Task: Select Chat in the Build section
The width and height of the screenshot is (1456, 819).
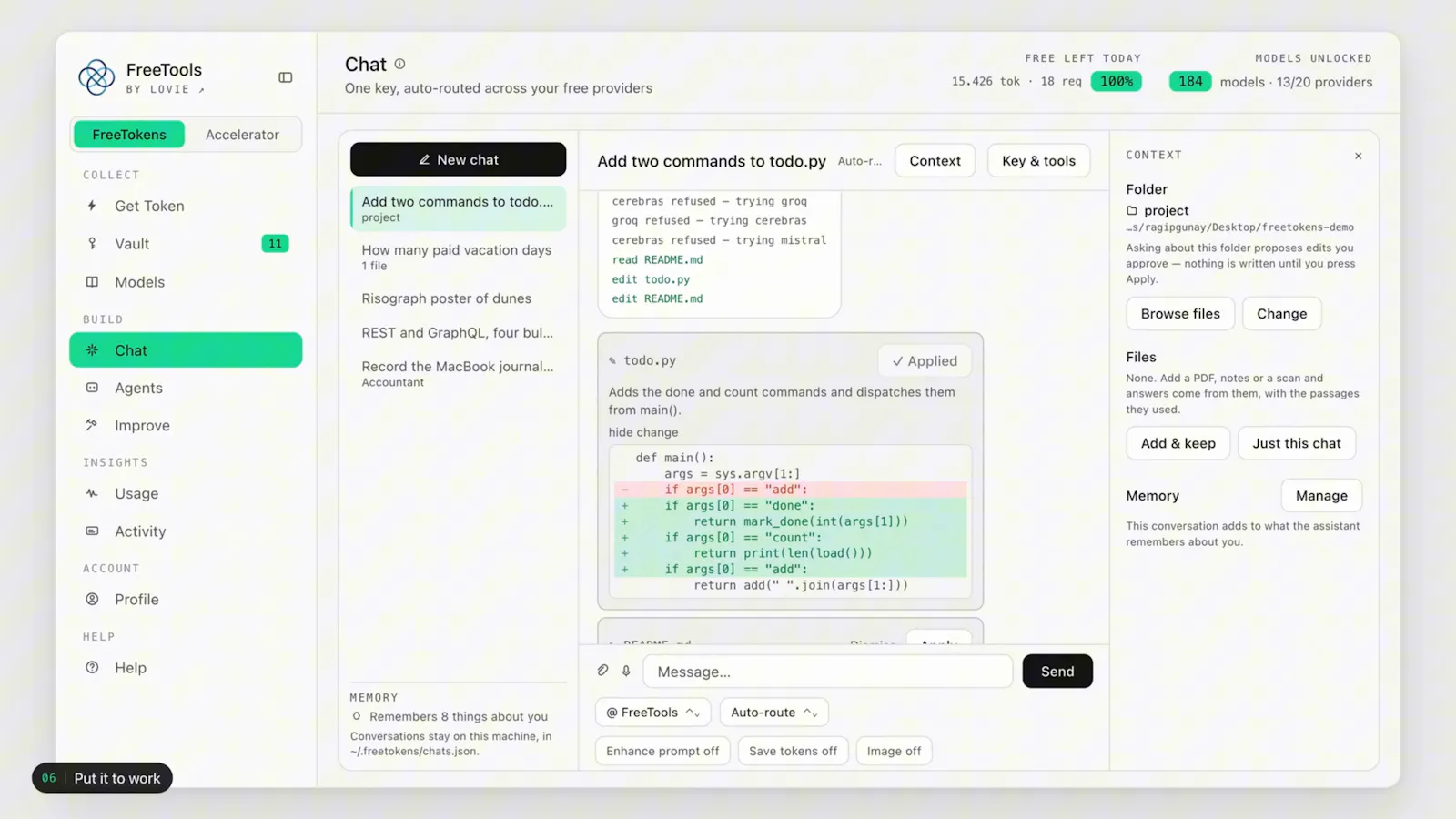Action: coord(186,349)
